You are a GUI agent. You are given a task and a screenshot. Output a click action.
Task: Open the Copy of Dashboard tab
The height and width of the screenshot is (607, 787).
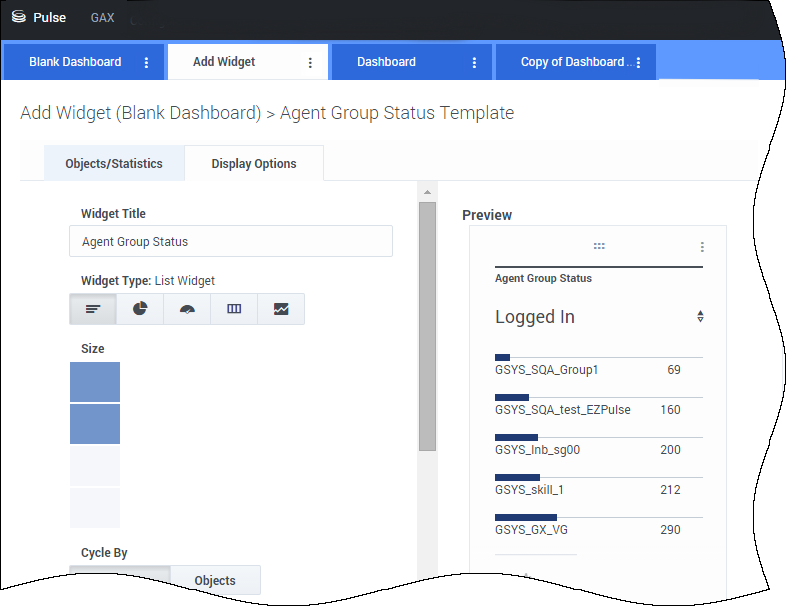click(571, 62)
